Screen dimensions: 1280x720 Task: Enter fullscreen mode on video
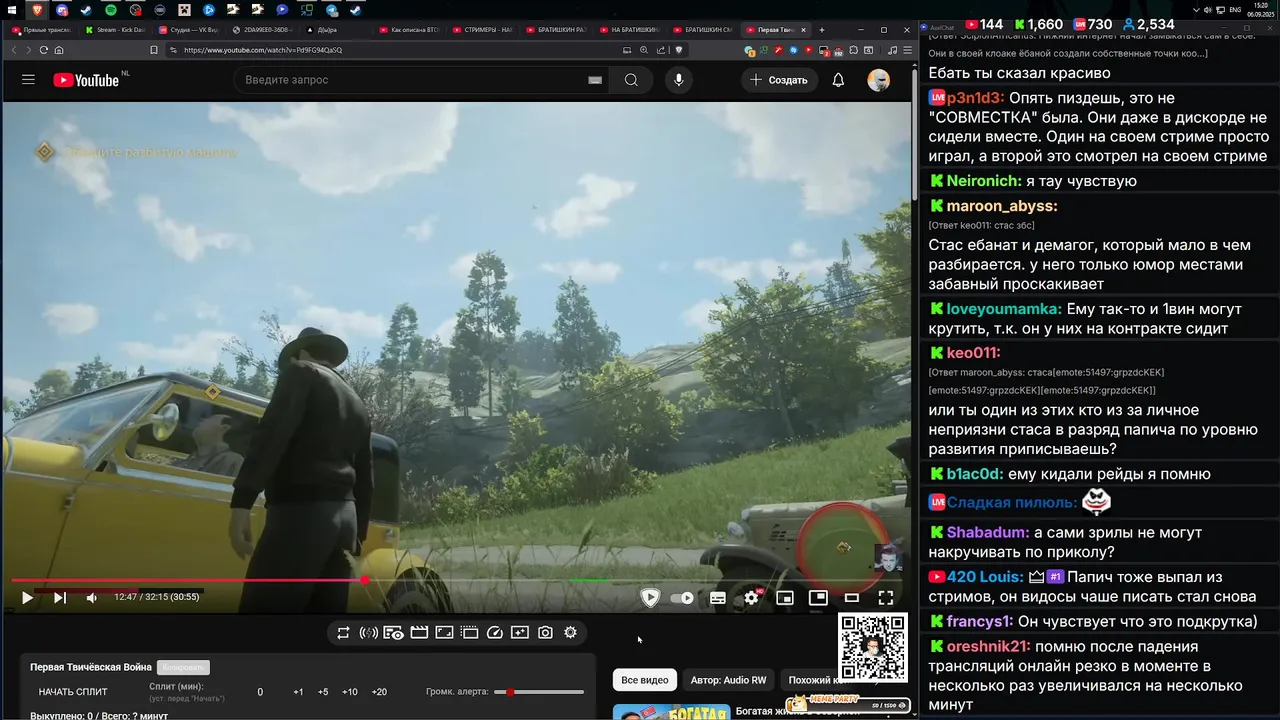point(885,598)
